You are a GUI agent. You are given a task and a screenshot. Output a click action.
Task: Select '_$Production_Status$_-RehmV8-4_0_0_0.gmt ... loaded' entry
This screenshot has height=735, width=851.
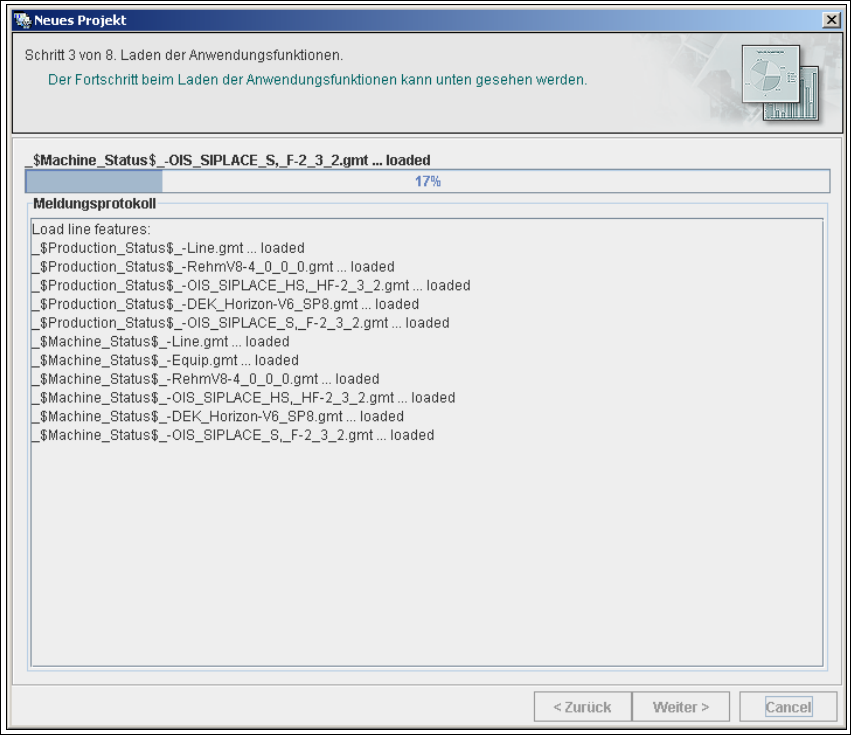pyautogui.click(x=213, y=267)
